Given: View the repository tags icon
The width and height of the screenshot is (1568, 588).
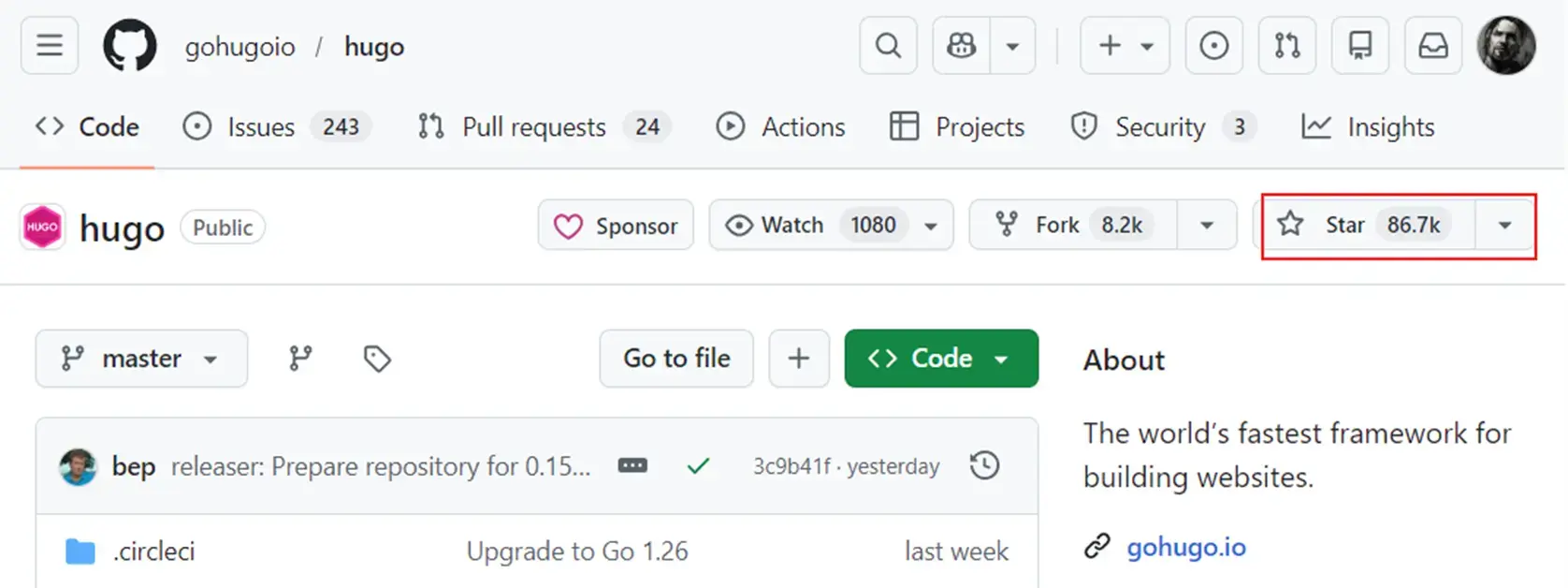Looking at the screenshot, I should coord(377,359).
